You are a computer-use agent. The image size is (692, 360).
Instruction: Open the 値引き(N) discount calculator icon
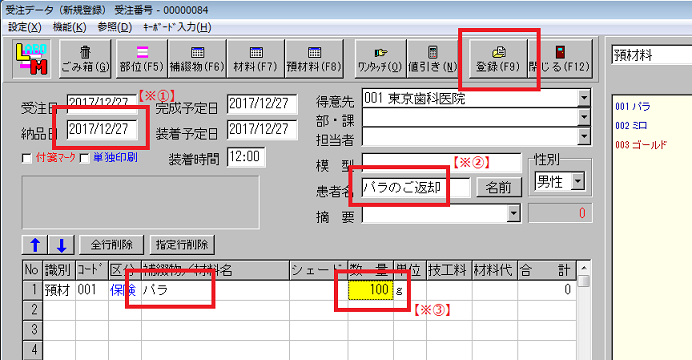point(432,58)
